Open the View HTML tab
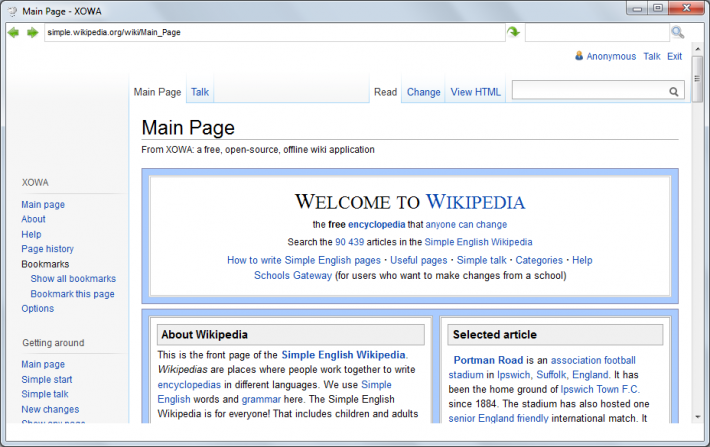The image size is (710, 447). 475,92
